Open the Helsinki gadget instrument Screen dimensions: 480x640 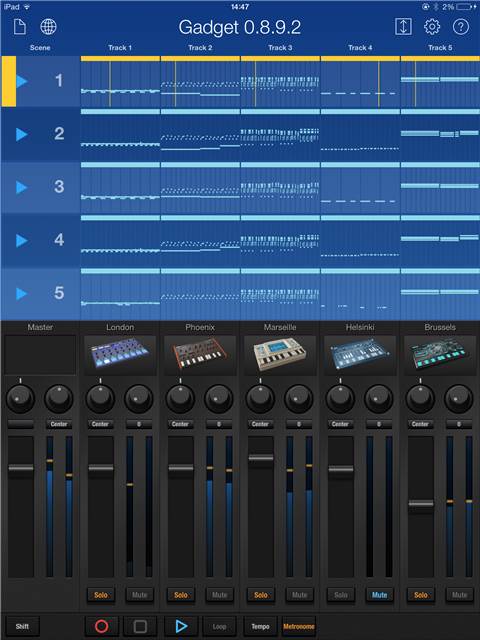(360, 355)
